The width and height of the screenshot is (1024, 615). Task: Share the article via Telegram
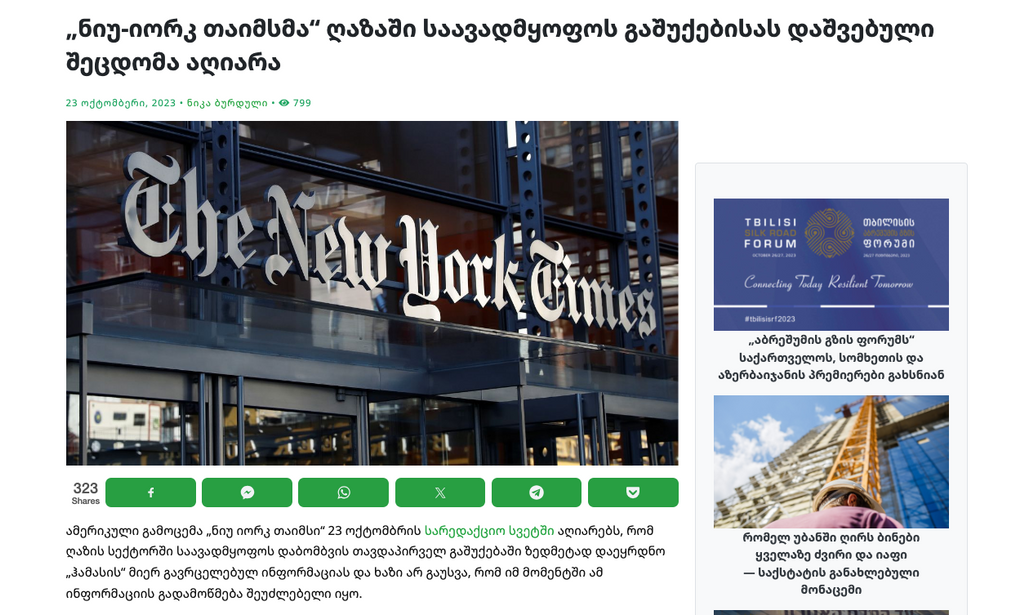(x=536, y=492)
